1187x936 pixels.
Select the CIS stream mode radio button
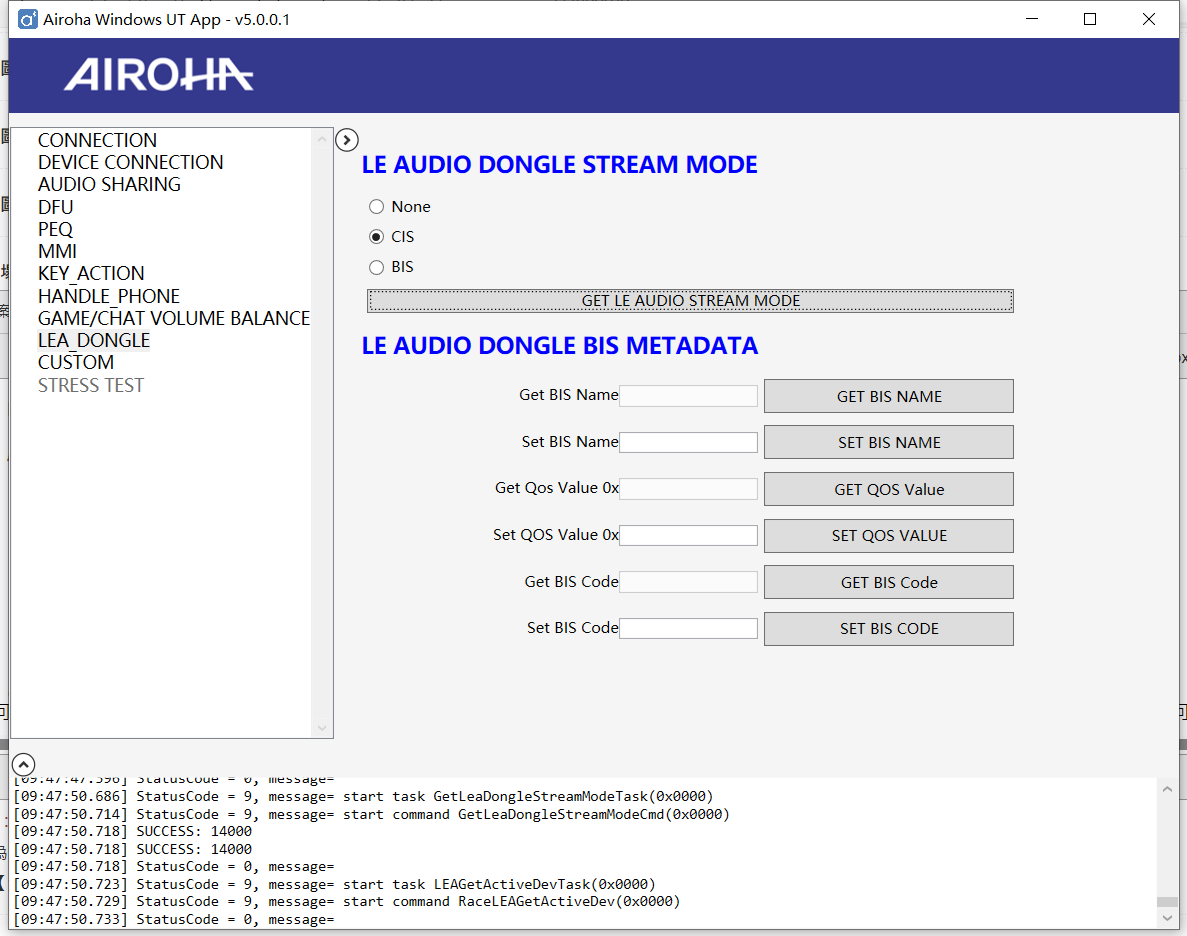(x=376, y=237)
